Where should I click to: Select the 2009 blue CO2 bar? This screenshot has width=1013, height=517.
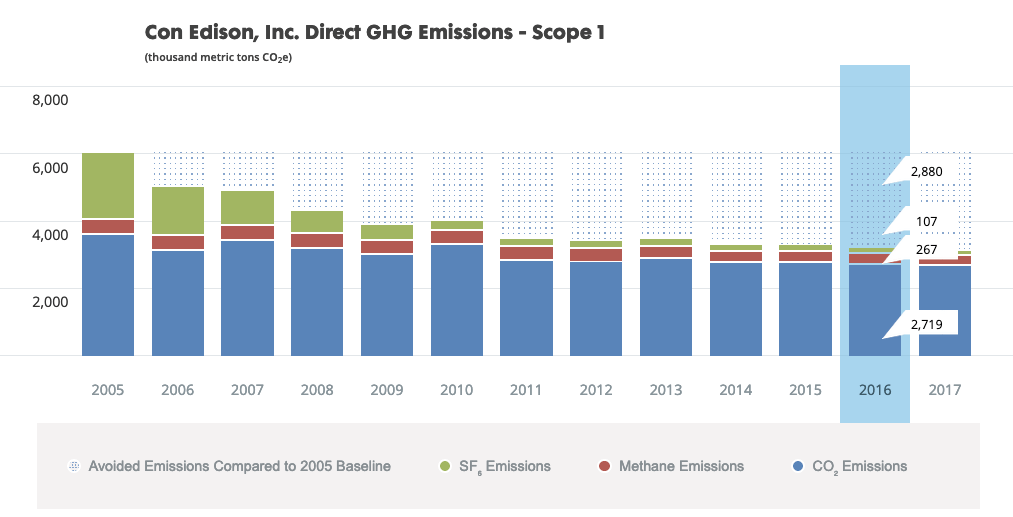[x=387, y=305]
